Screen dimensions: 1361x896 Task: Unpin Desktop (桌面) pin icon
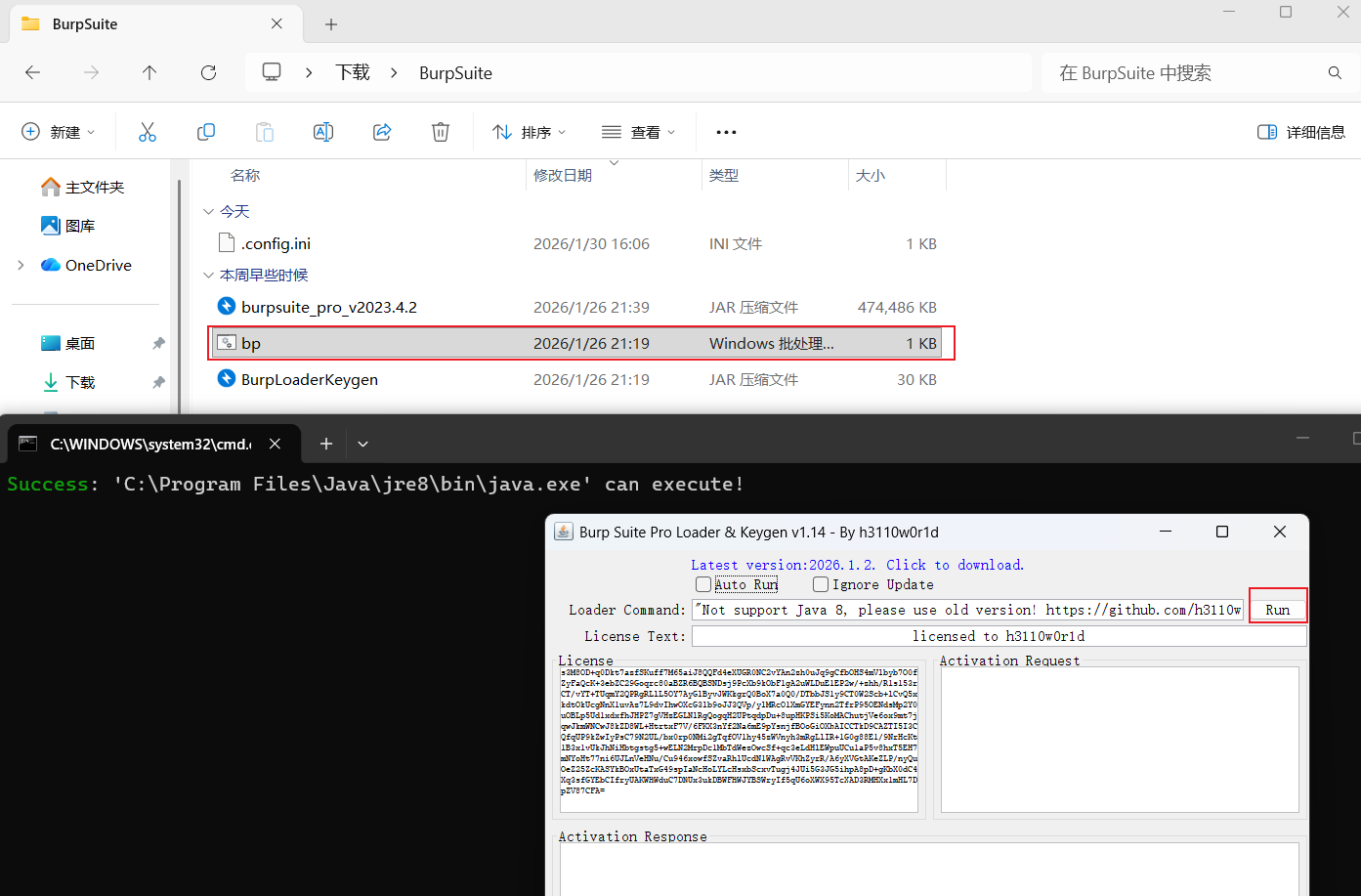coord(158,343)
